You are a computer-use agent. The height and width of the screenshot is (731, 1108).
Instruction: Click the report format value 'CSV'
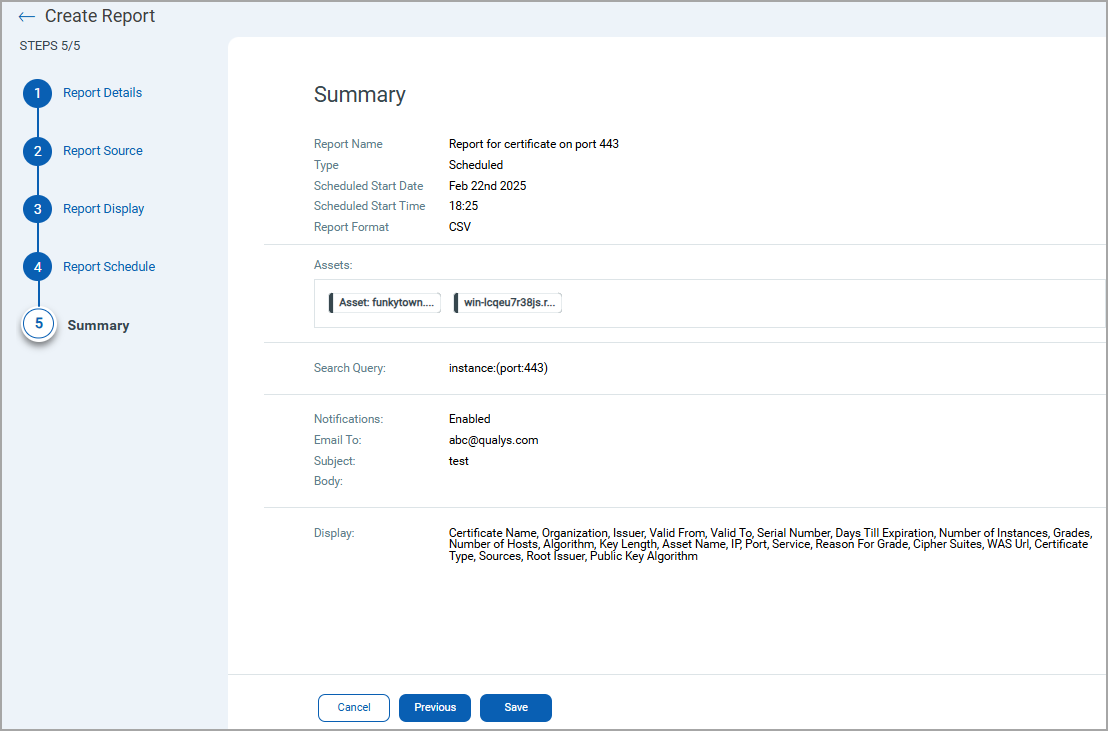pos(460,227)
